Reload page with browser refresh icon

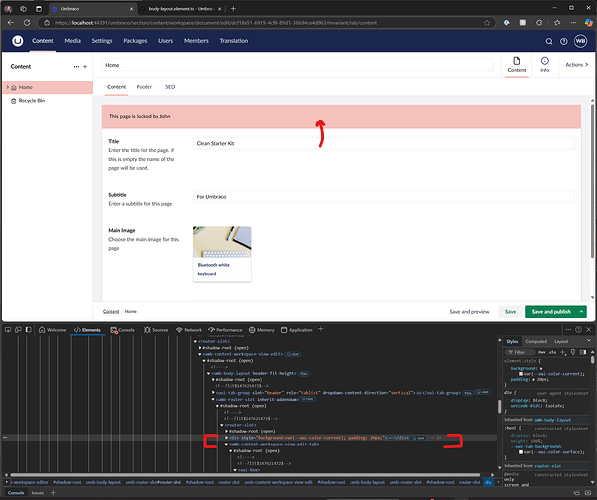(x=27, y=23)
